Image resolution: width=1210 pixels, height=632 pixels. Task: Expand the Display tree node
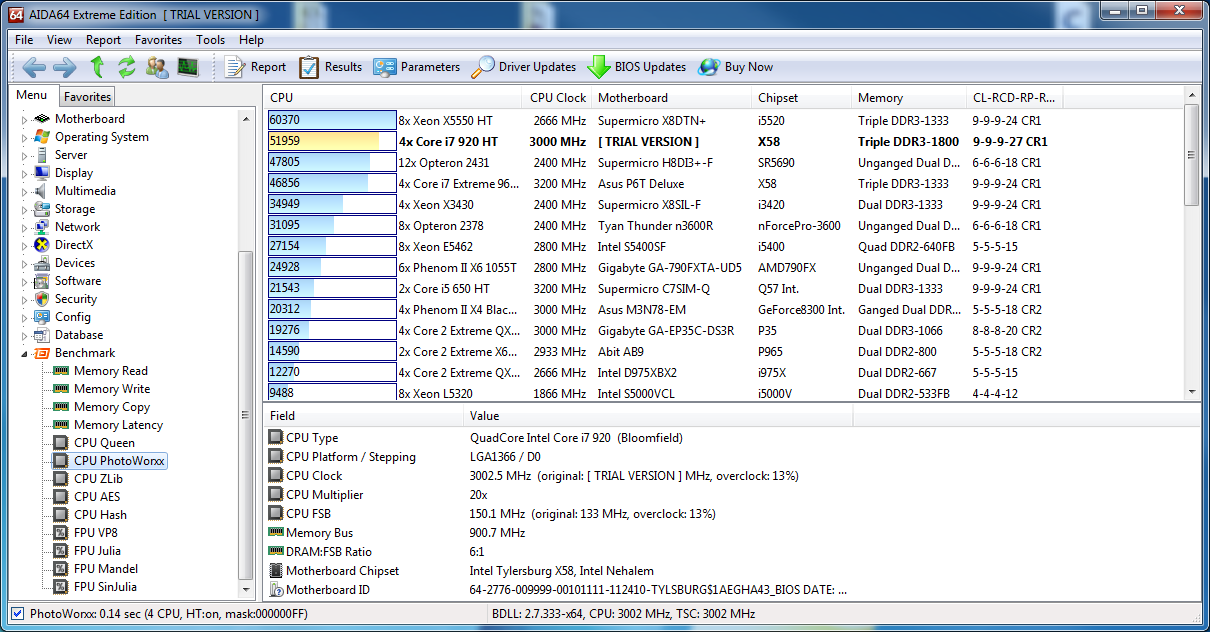point(24,173)
